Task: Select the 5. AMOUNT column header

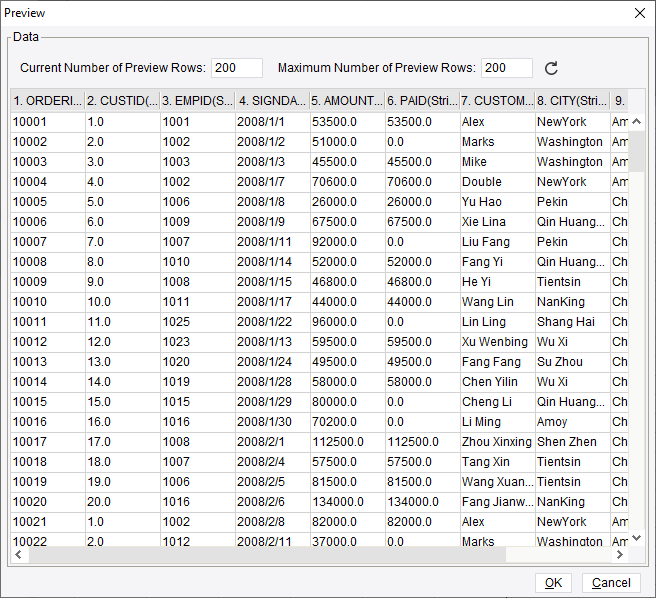Action: [x=347, y=101]
